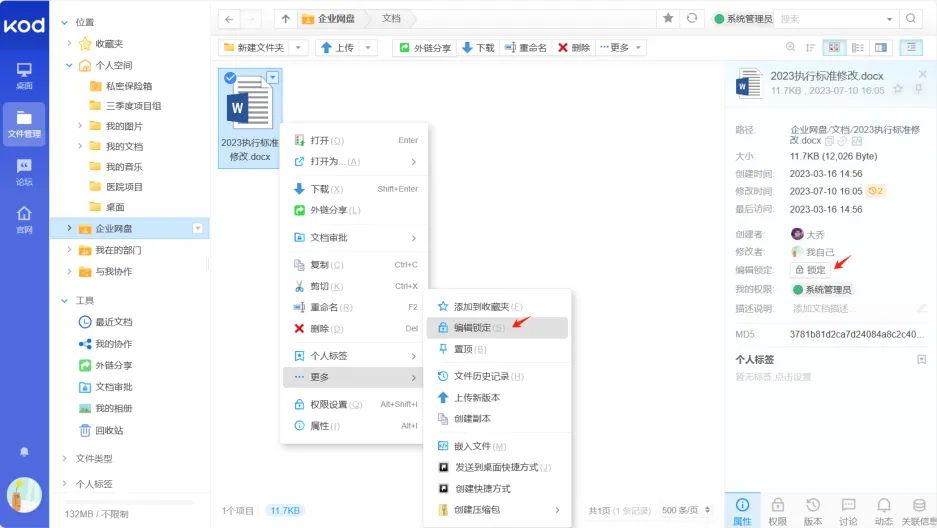Toggle edit lock (锁定) button
Viewport: 937px width, 528px height.
click(x=810, y=270)
